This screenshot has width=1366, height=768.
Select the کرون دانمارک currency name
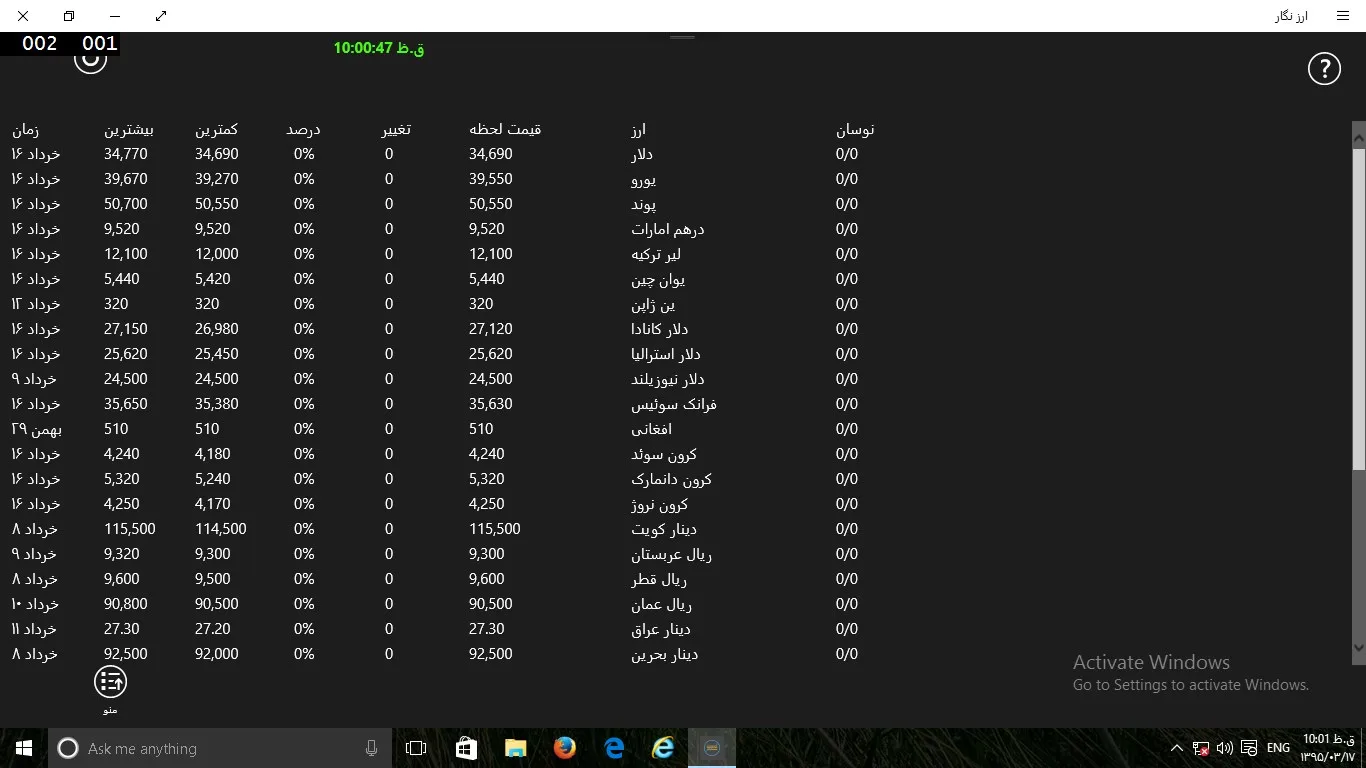pos(671,479)
